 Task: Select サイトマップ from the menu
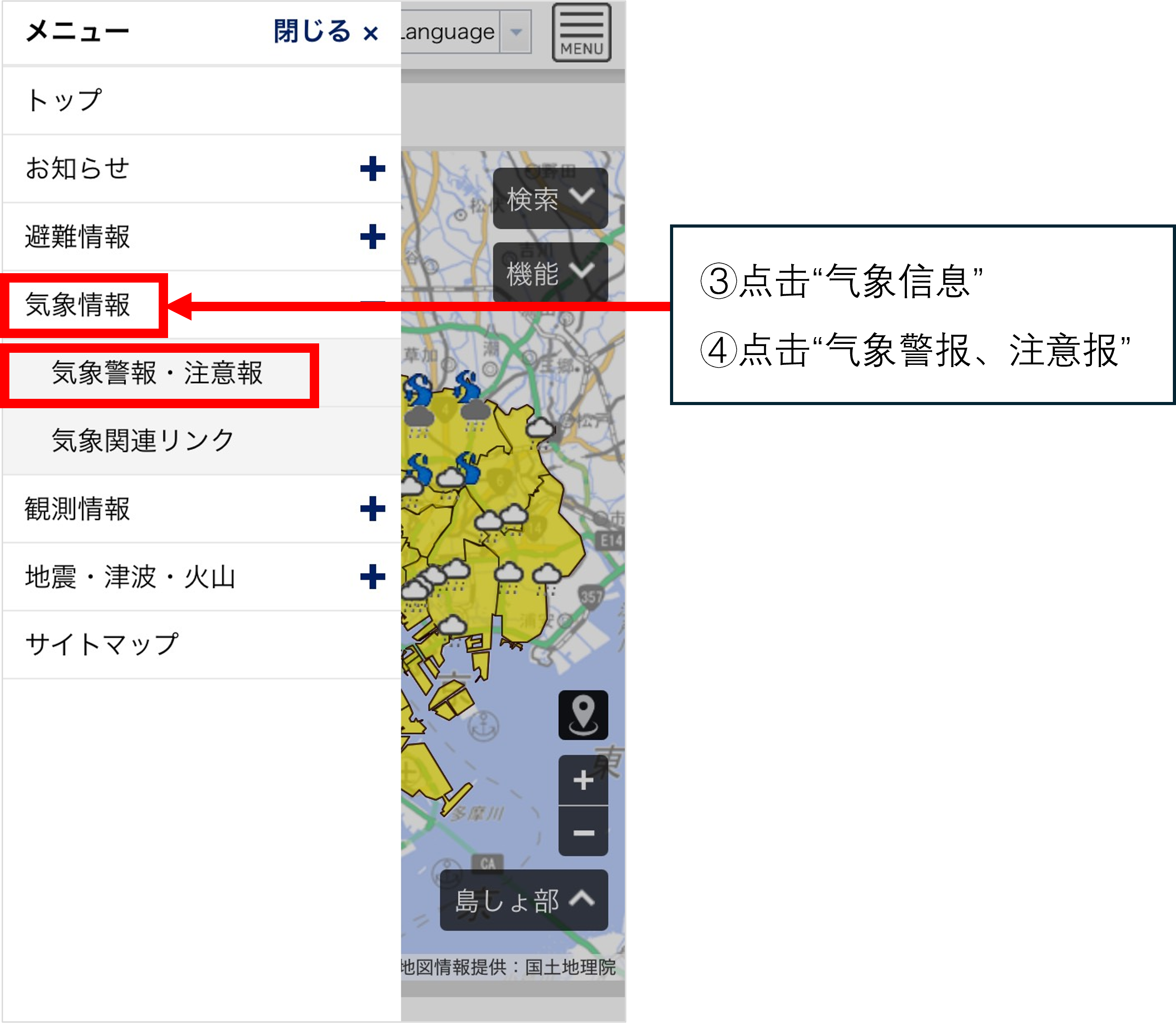pos(101,645)
